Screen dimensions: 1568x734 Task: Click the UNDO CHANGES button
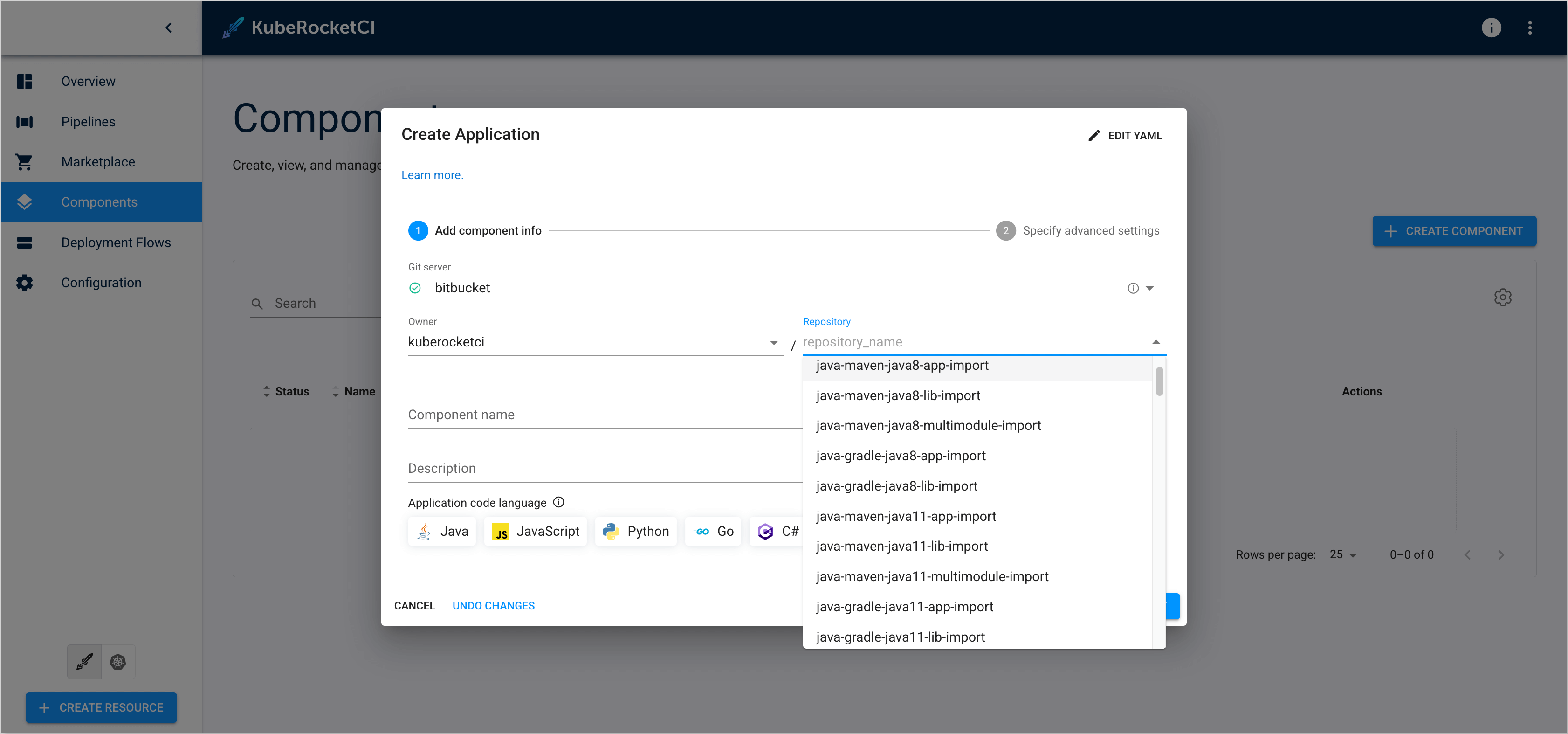click(493, 605)
